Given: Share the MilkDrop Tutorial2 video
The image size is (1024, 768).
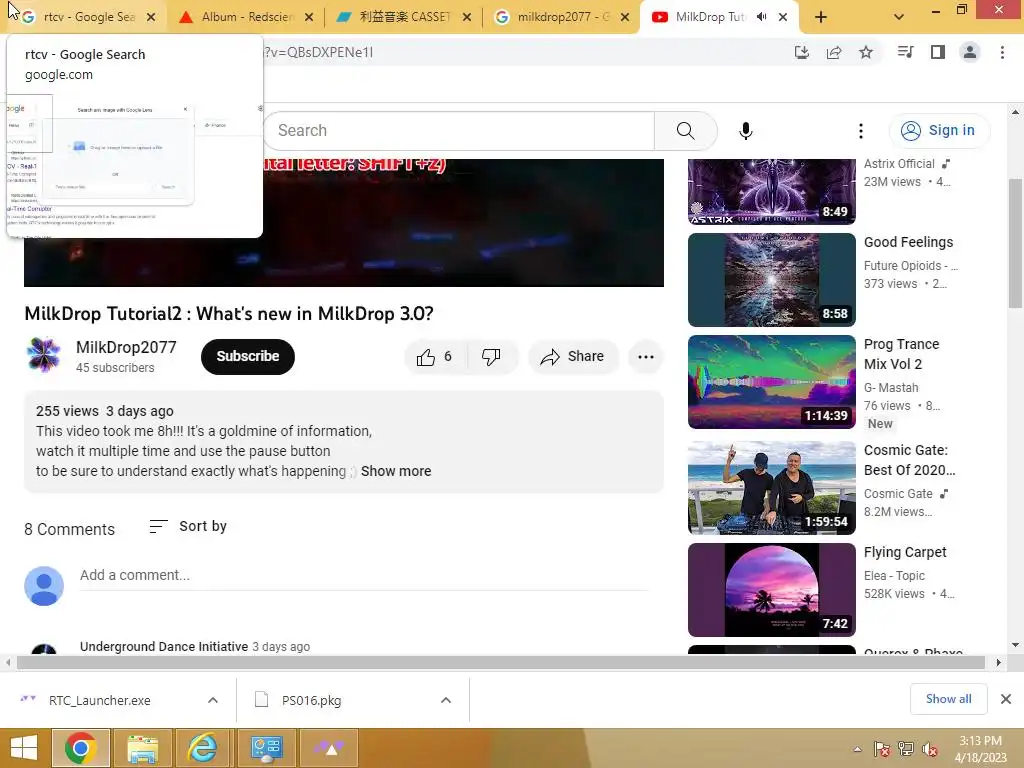Looking at the screenshot, I should pos(573,357).
